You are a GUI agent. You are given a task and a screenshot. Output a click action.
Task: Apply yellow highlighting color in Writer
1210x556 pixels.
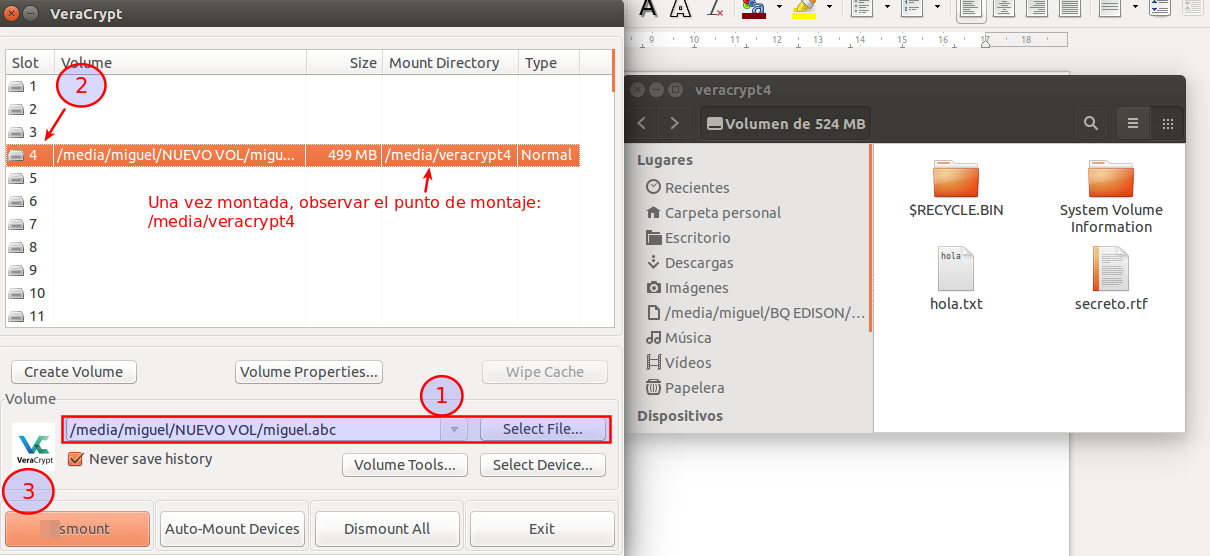(803, 8)
